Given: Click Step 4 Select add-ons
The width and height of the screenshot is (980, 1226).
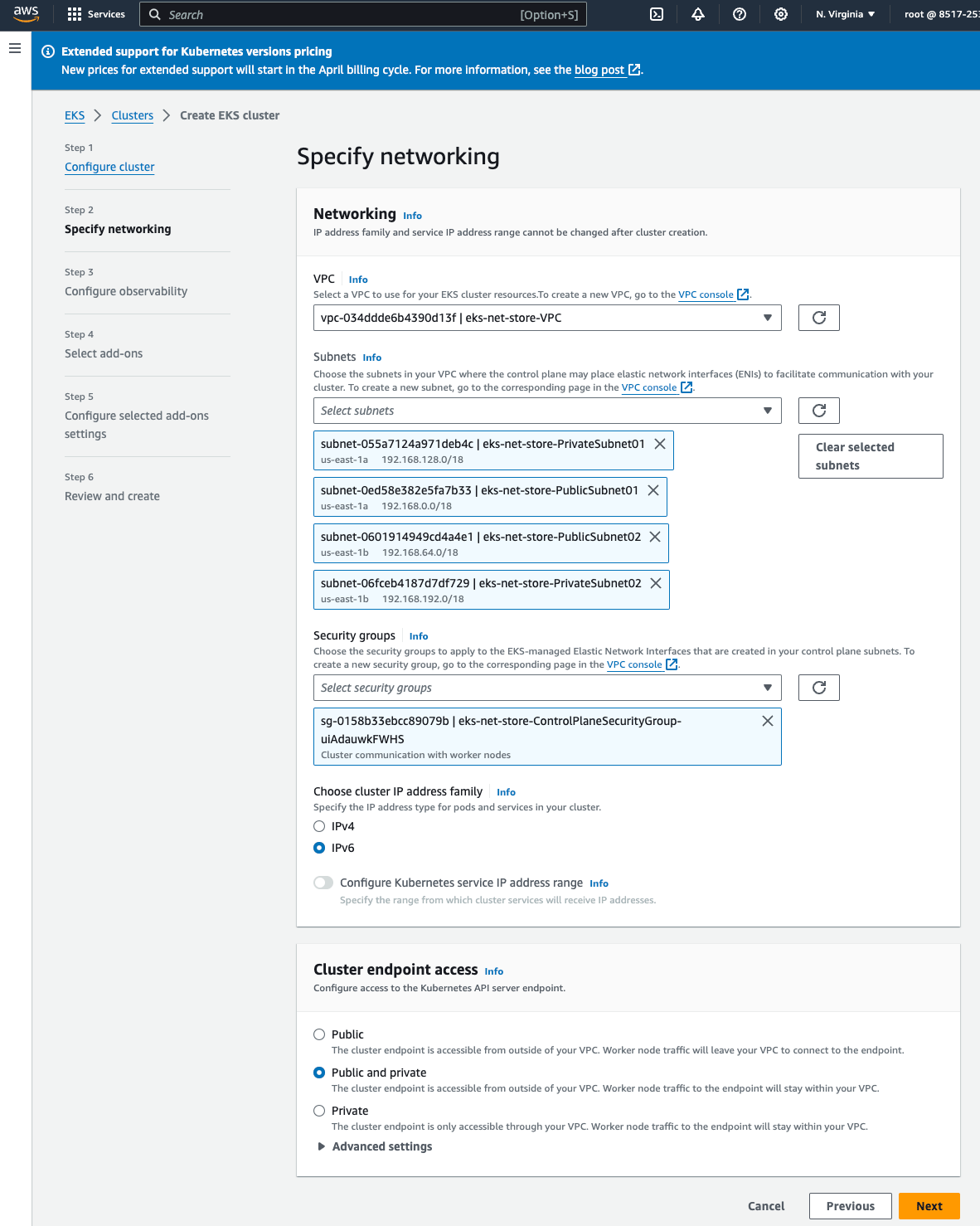Looking at the screenshot, I should coord(104,353).
